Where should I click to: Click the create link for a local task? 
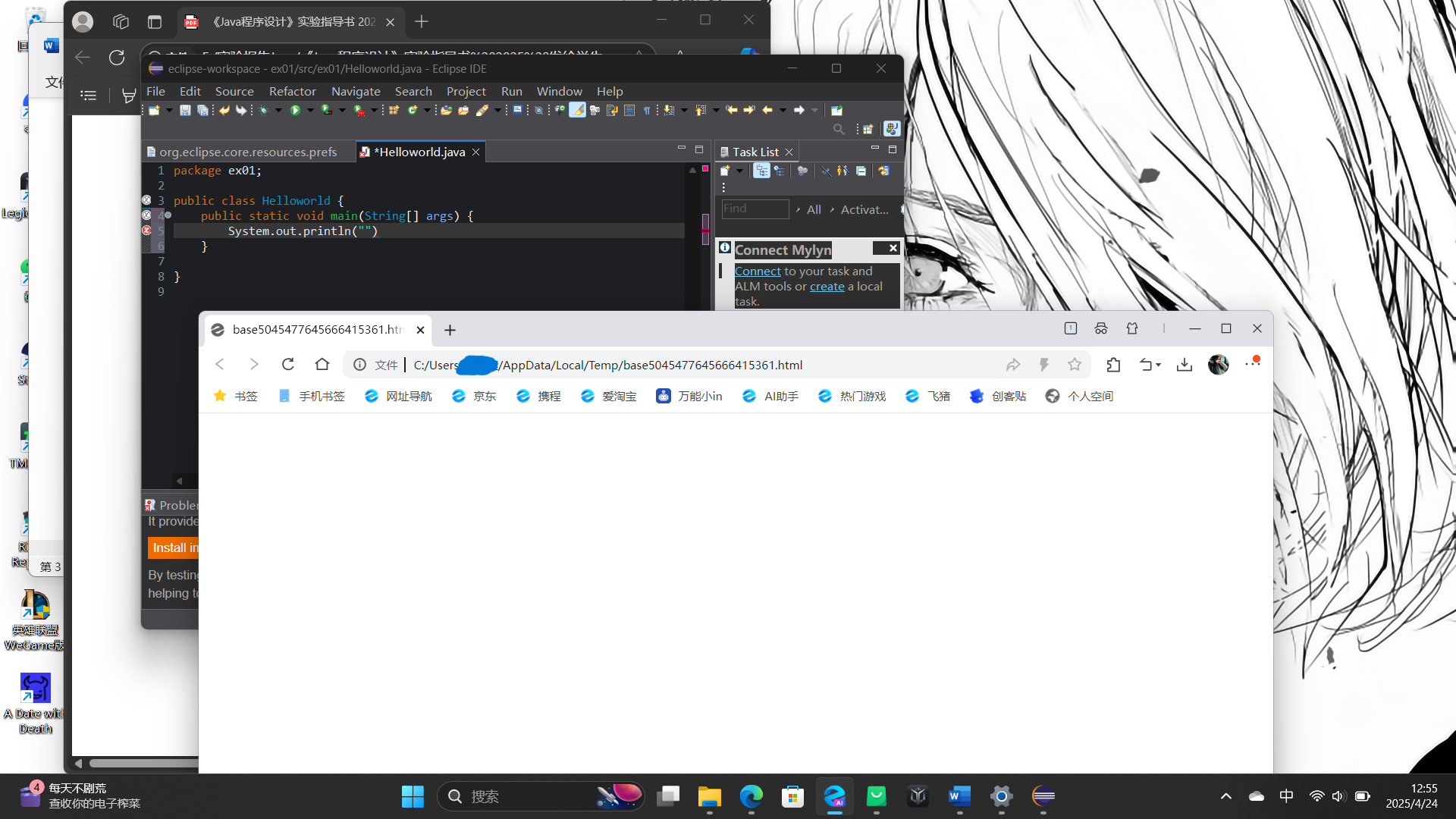tap(827, 286)
